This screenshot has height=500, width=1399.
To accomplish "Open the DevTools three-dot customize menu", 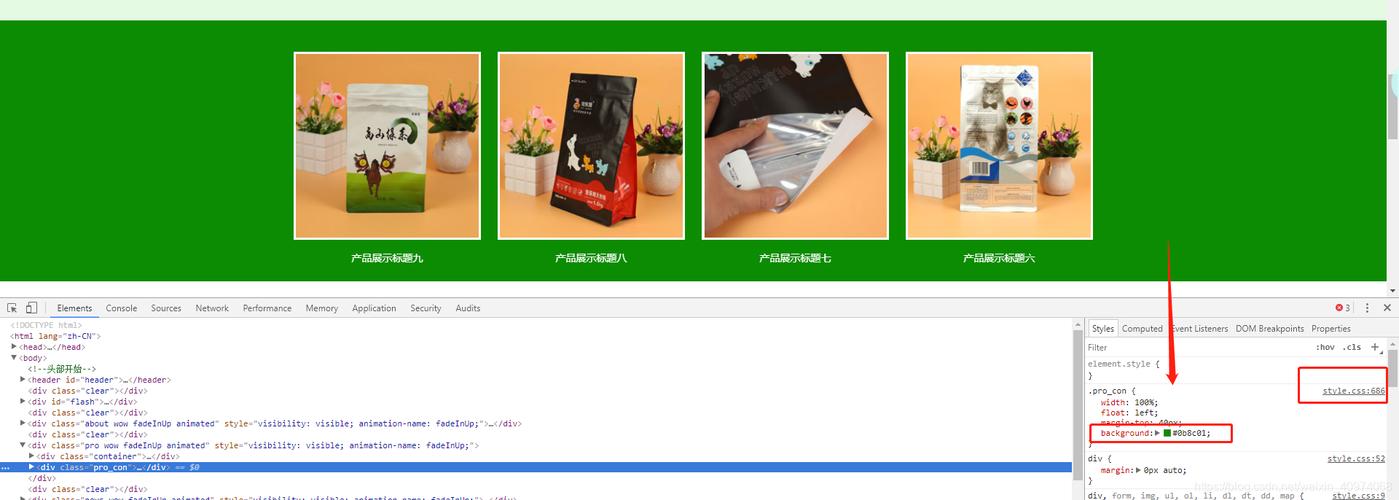I will pyautogui.click(x=1367, y=308).
